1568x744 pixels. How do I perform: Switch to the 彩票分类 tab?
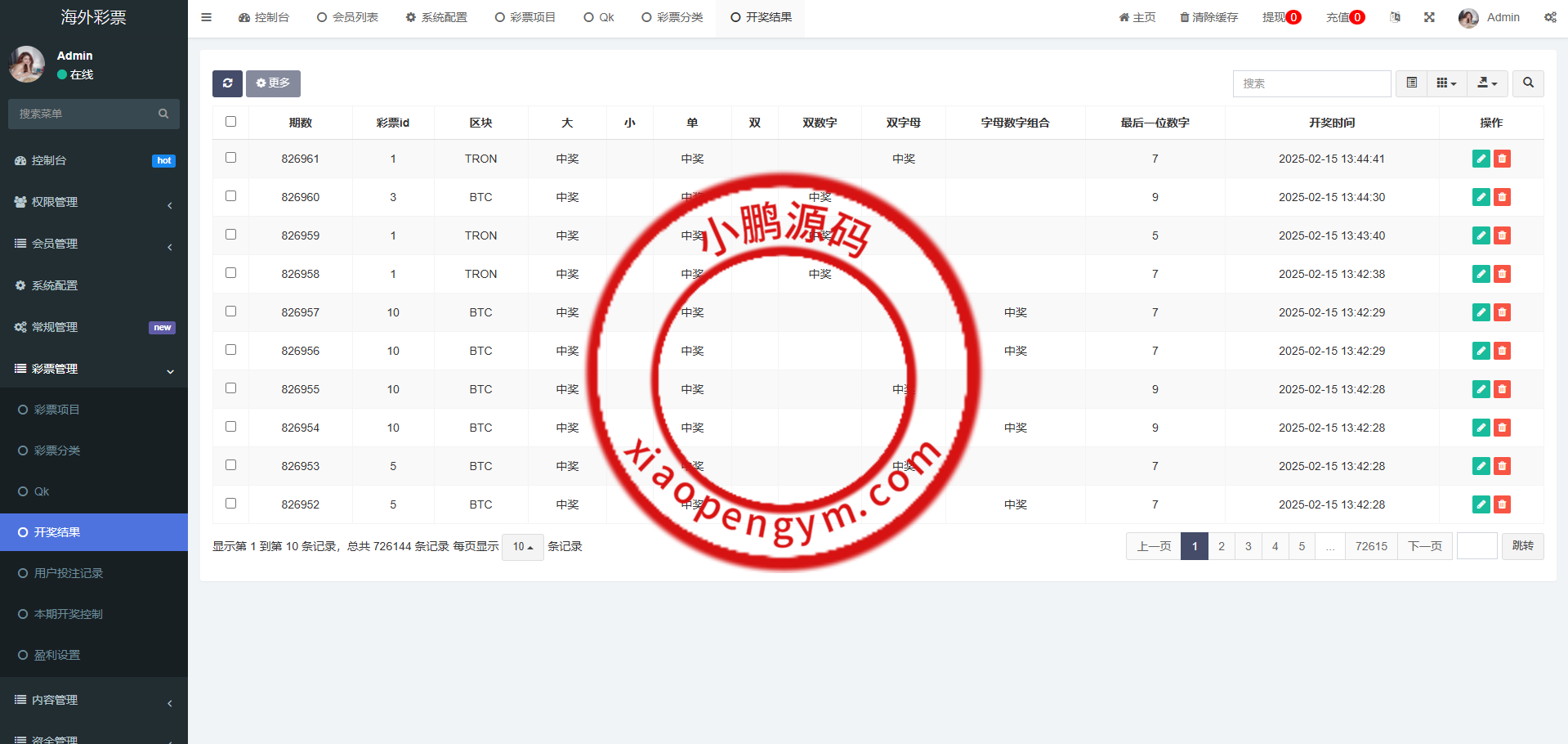[672, 17]
